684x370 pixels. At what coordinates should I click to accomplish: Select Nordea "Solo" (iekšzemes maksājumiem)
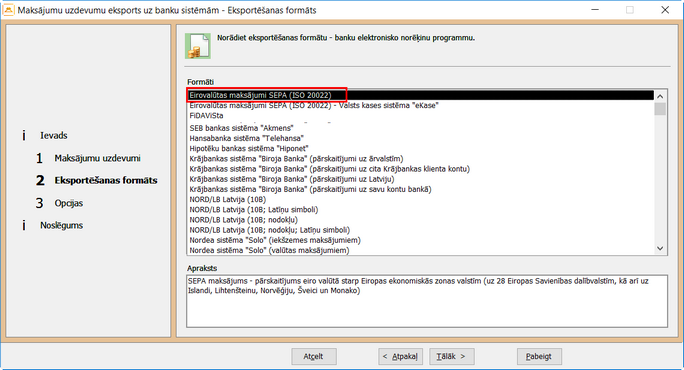[x=421, y=240]
